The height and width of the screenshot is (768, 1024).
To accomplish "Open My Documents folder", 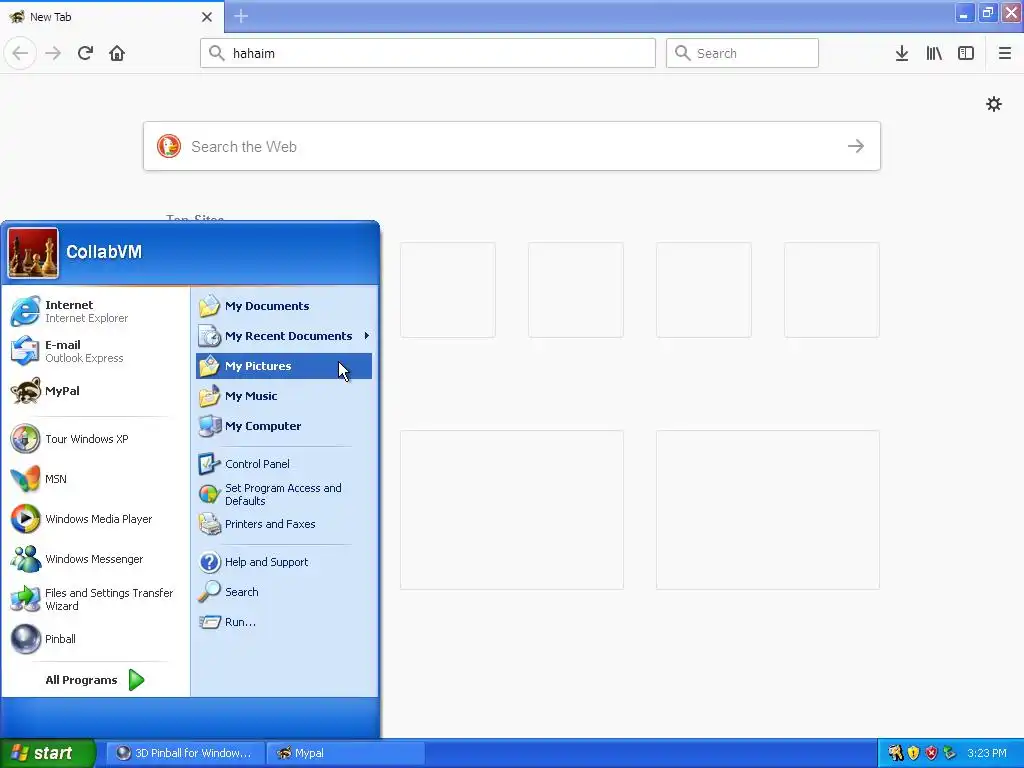I will point(284,306).
